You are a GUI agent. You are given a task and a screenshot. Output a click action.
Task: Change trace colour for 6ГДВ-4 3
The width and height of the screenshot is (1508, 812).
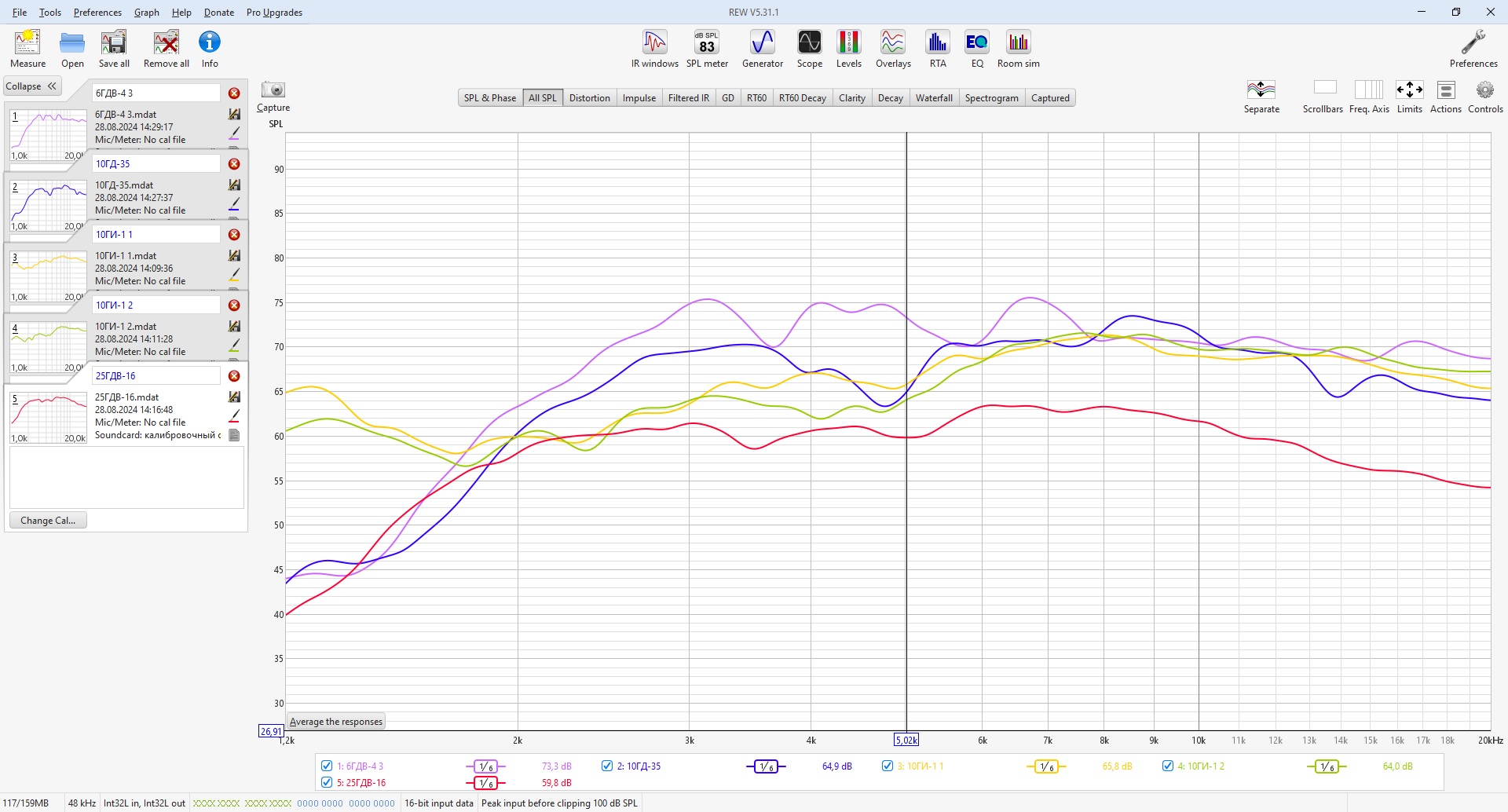point(234,133)
